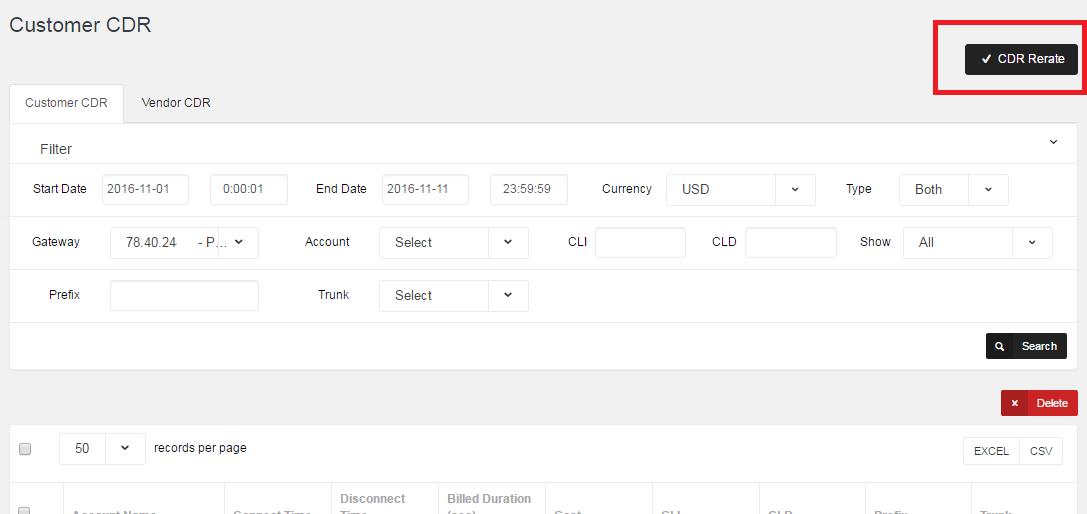Click the magnifier icon on Search button
The image size is (1087, 514).
[x=1000, y=346]
